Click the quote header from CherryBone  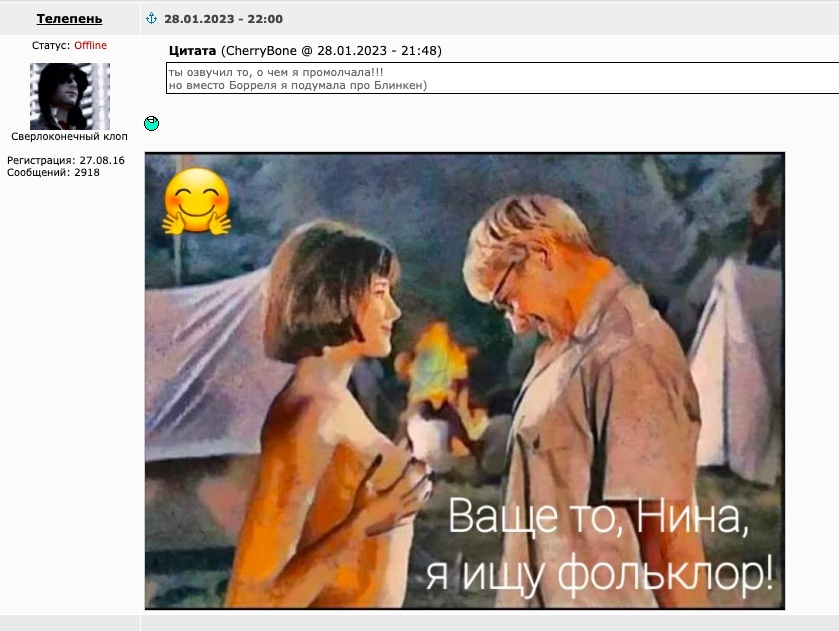tap(305, 51)
